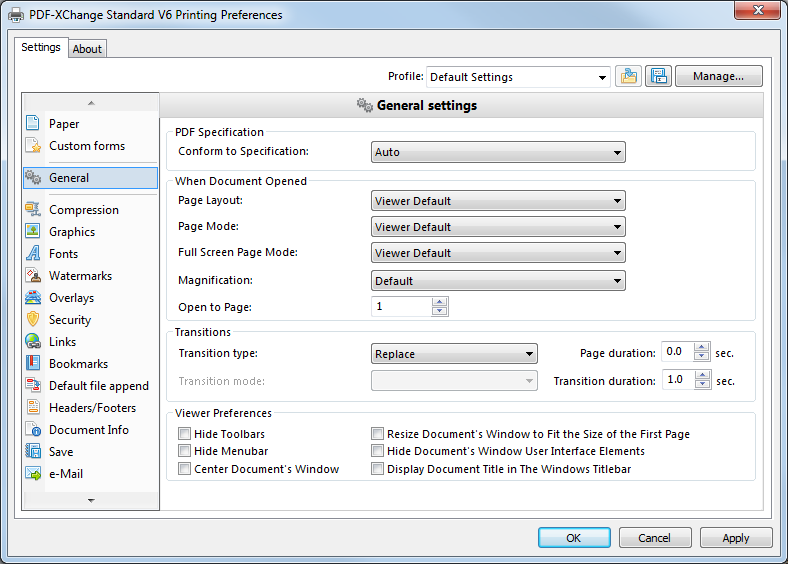This screenshot has width=788, height=564.
Task: Switch to the Settings tab
Action: (x=41, y=47)
